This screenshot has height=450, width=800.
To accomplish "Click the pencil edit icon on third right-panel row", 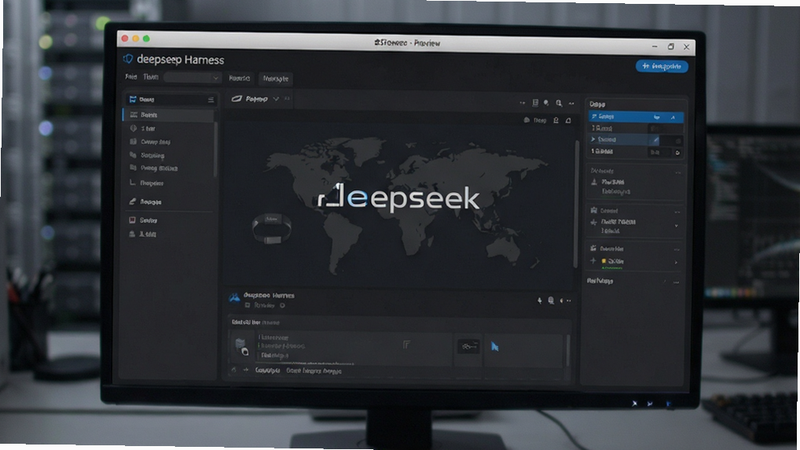I will coord(656,140).
